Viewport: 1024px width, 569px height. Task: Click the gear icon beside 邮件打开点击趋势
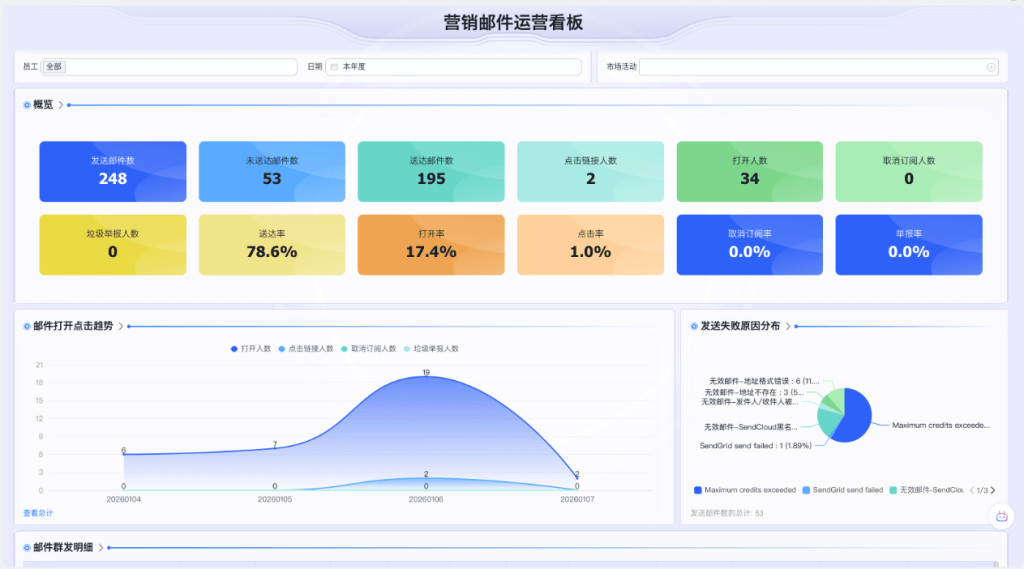[26, 326]
